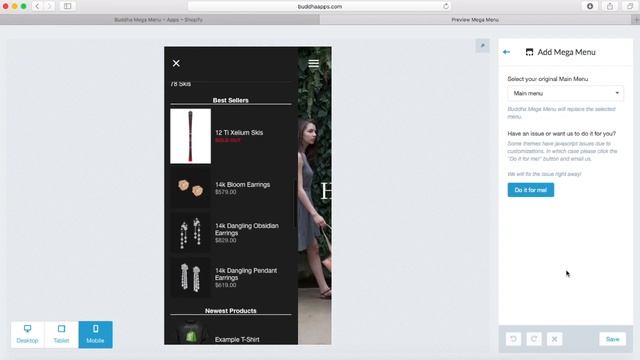This screenshot has height=360, width=640.
Task: Show all tabs using tab overview icon
Action: click(630, 6)
